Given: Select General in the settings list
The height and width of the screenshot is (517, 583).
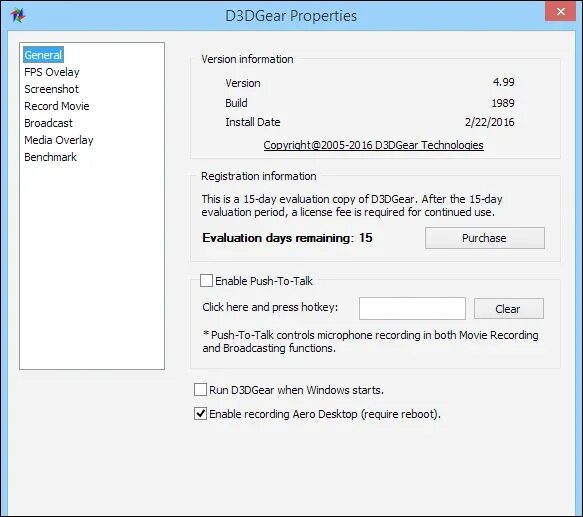Looking at the screenshot, I should (43, 55).
